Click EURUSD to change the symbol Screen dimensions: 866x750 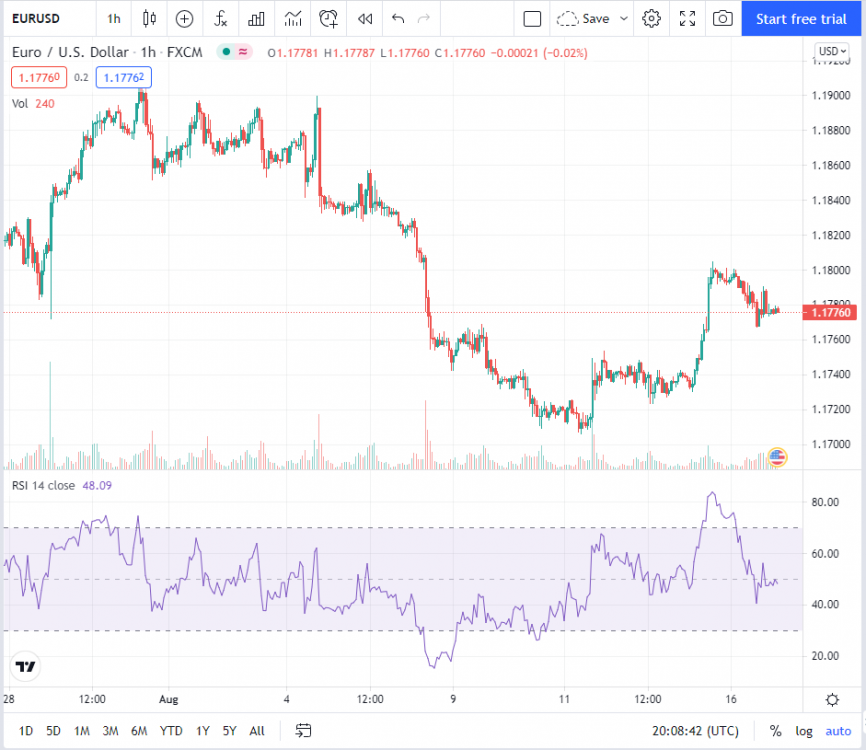(x=38, y=18)
